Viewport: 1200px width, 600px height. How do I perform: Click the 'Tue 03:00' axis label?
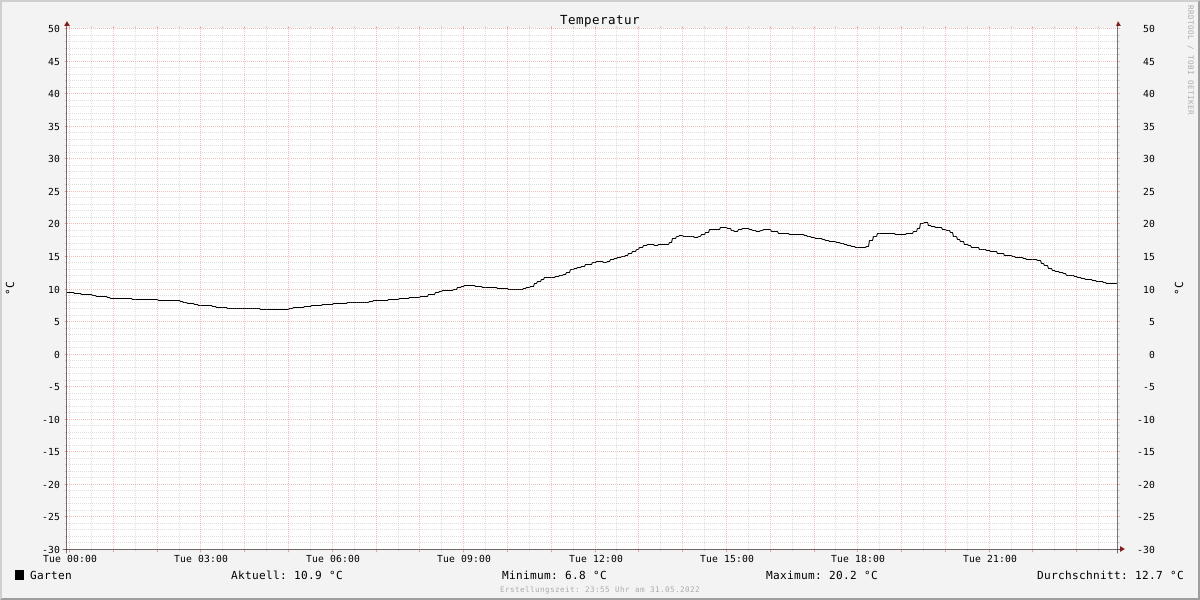coord(201,559)
